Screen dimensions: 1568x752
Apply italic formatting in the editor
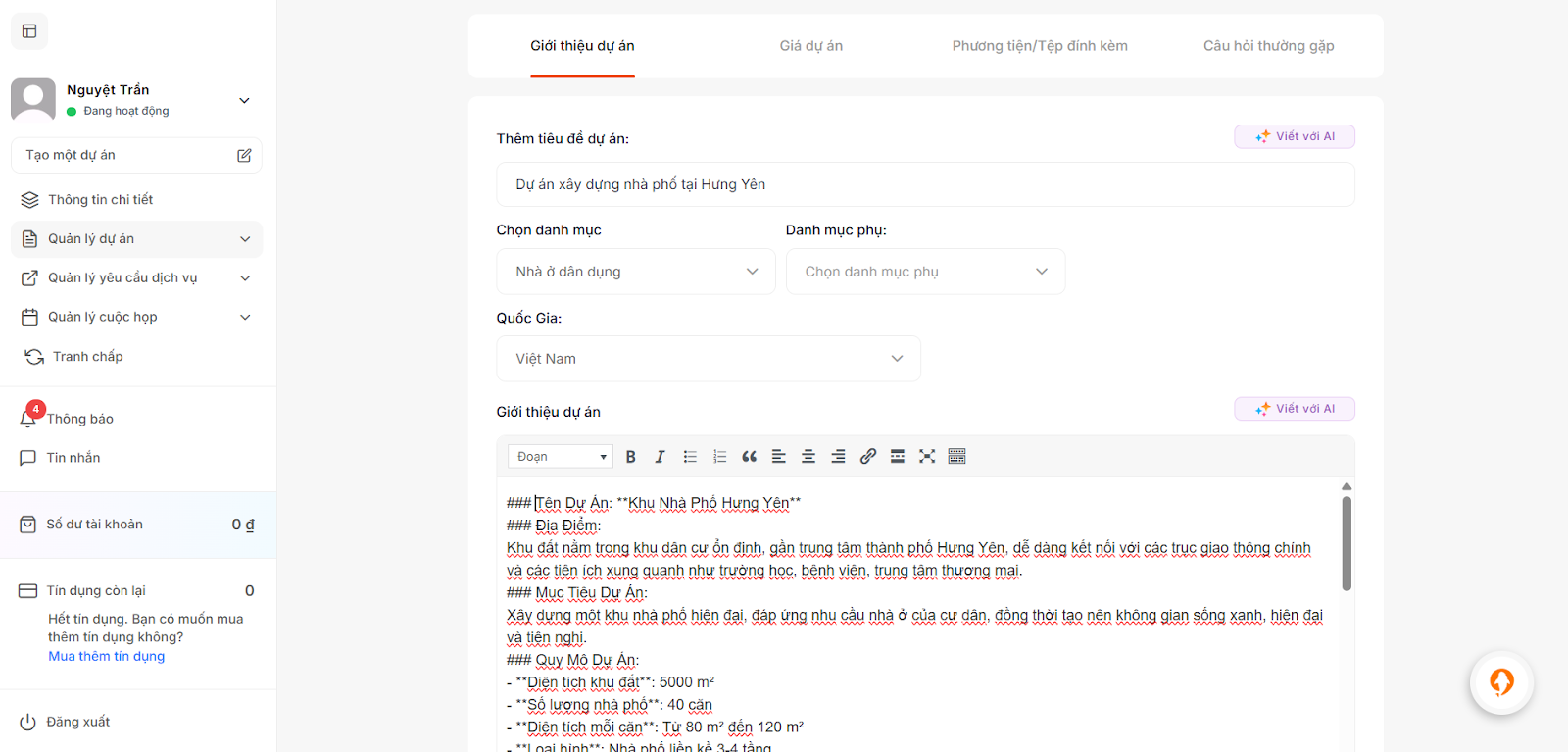(660, 457)
